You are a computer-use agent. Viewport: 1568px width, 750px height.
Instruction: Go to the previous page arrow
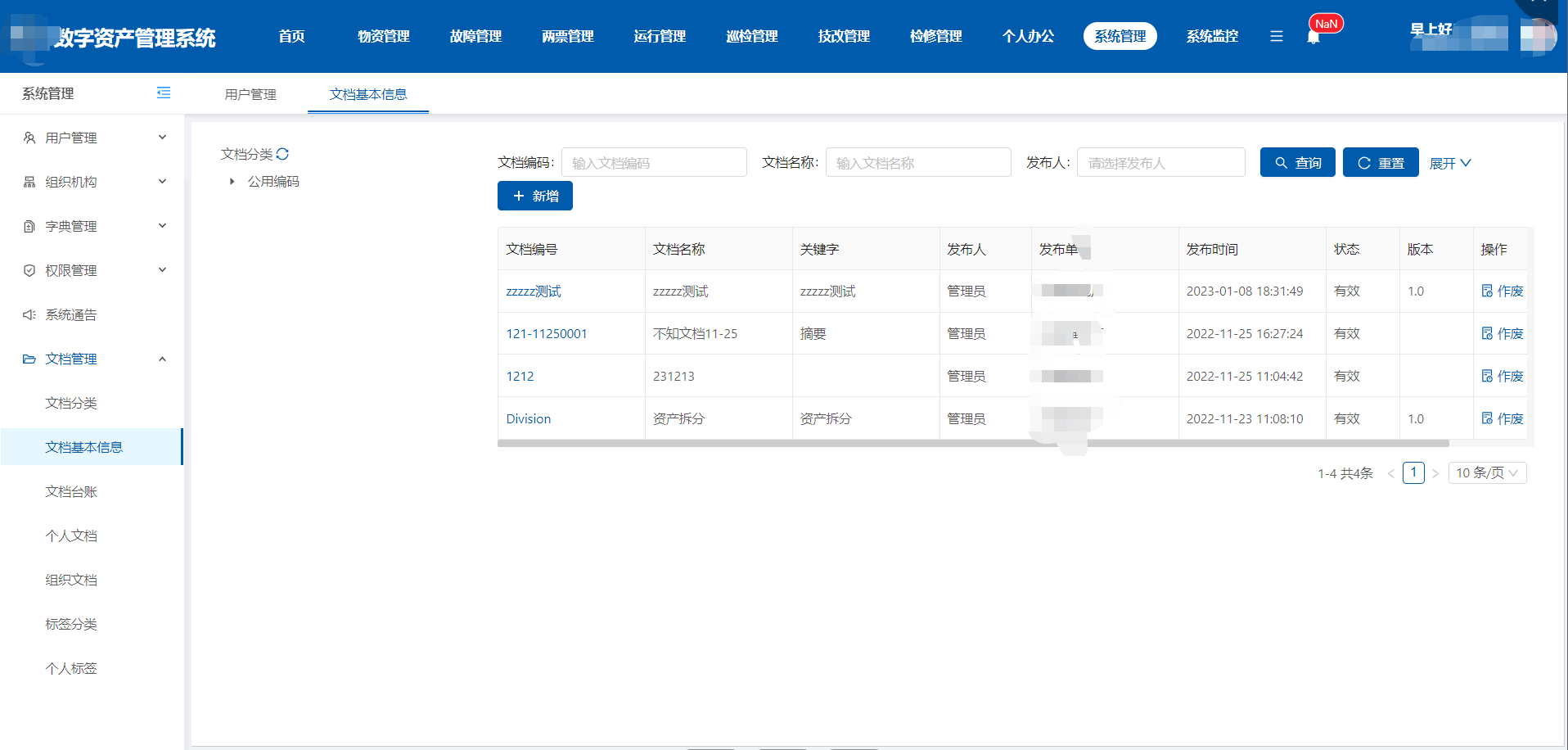(1390, 473)
